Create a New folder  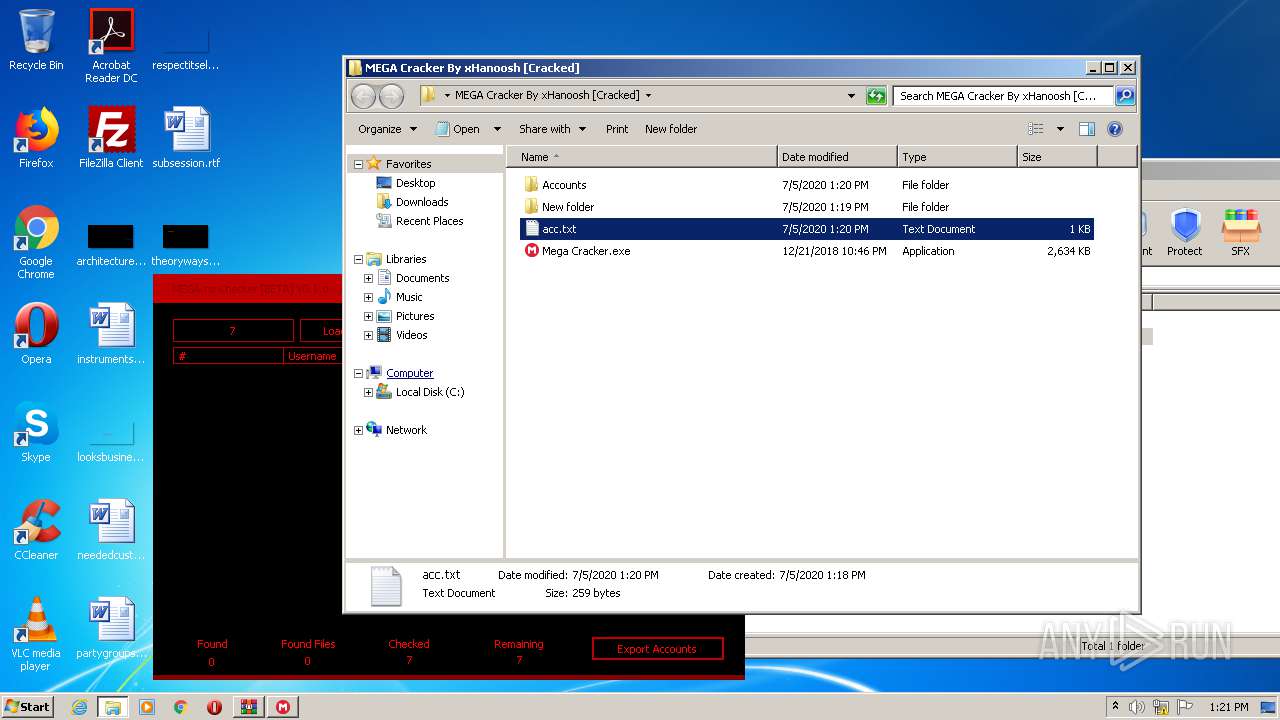click(671, 129)
